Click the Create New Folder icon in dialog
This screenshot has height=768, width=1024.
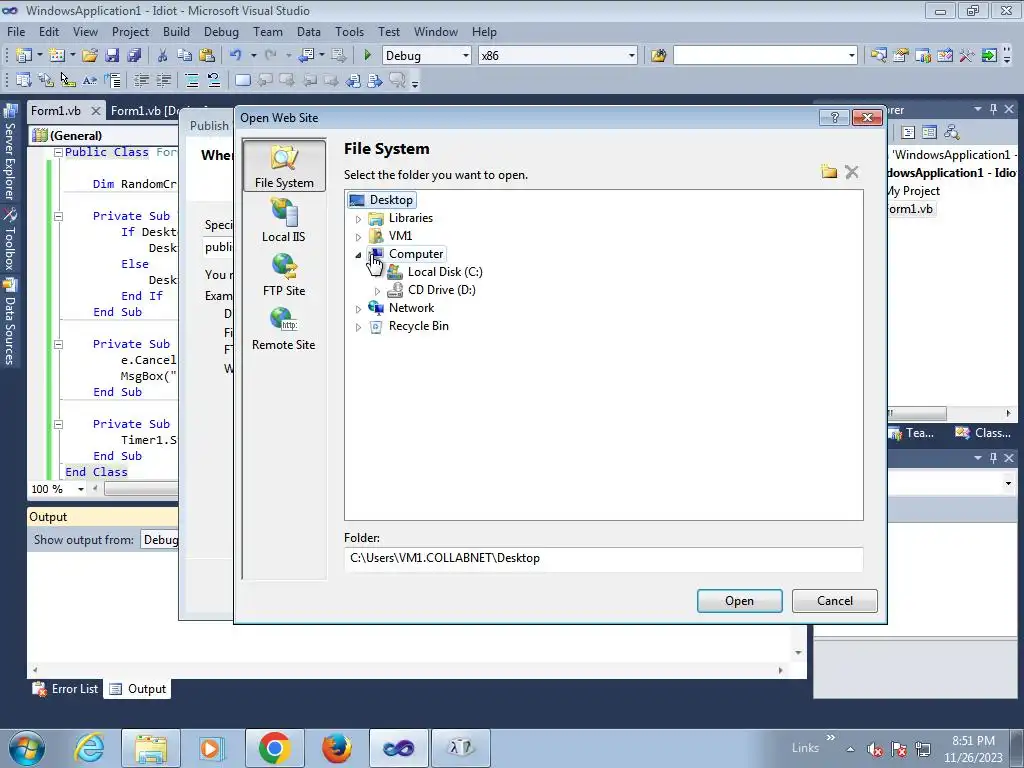(829, 172)
